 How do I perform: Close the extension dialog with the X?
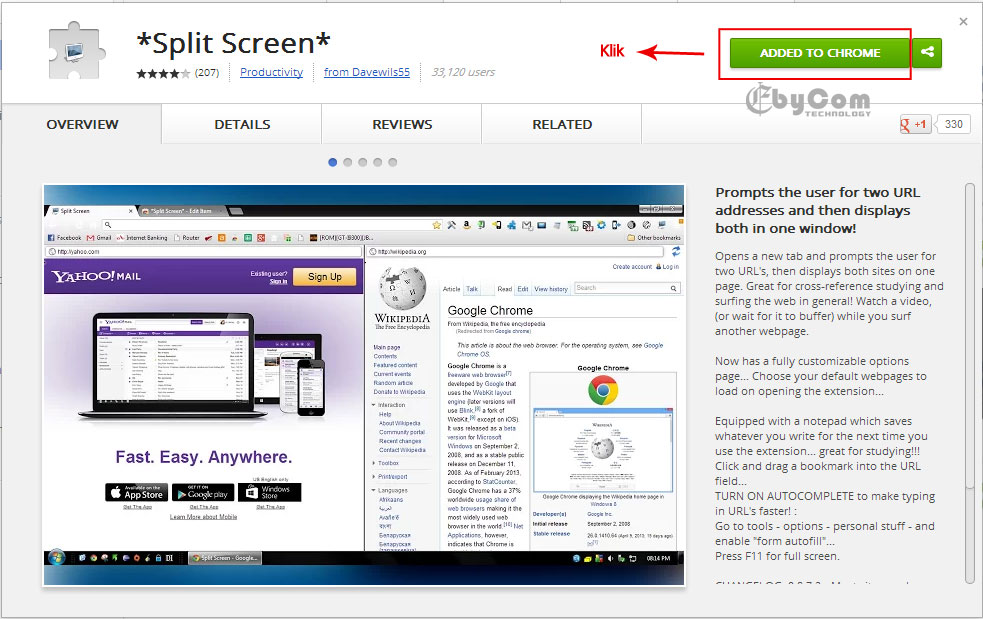point(964,22)
